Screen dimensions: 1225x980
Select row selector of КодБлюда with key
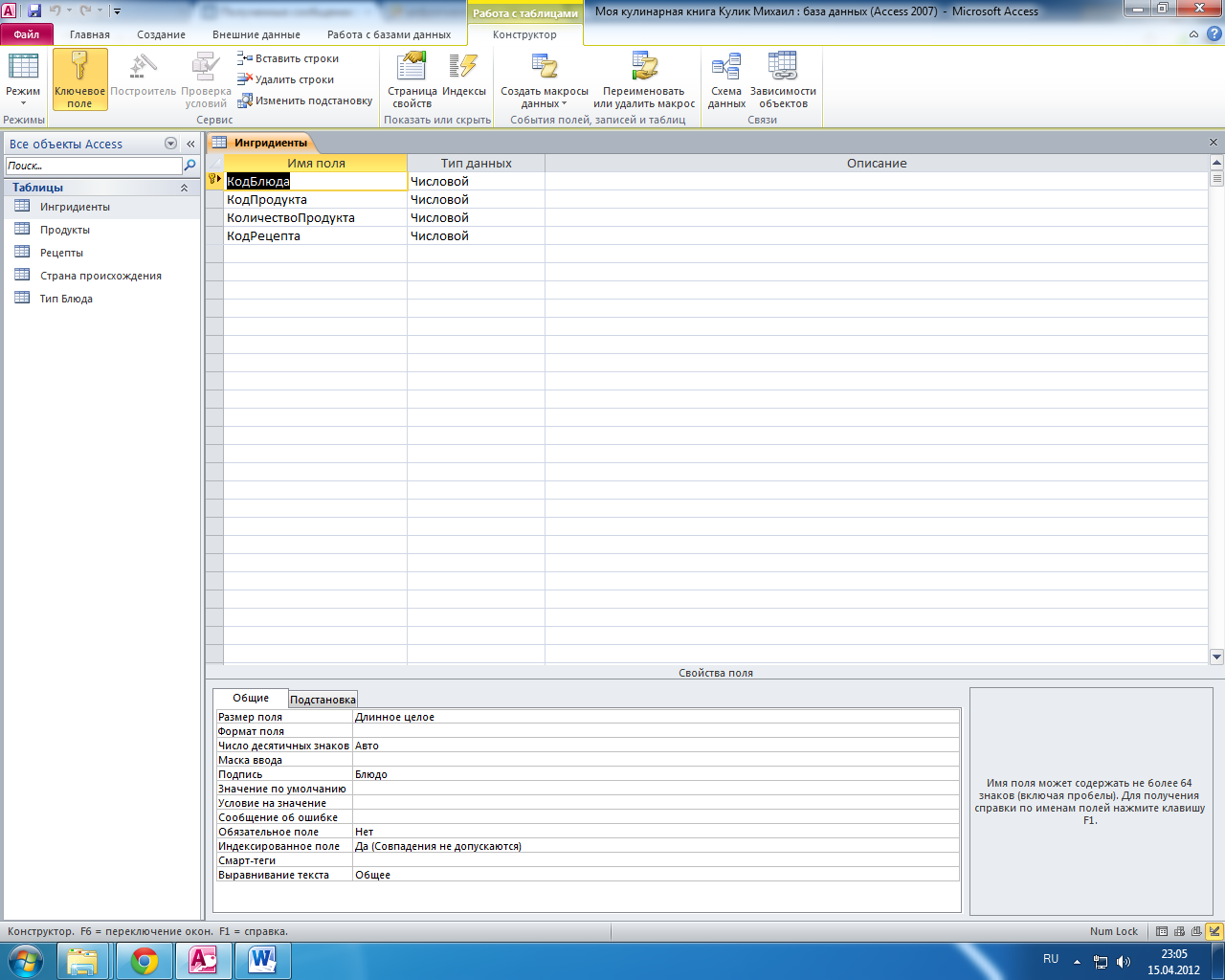point(214,181)
